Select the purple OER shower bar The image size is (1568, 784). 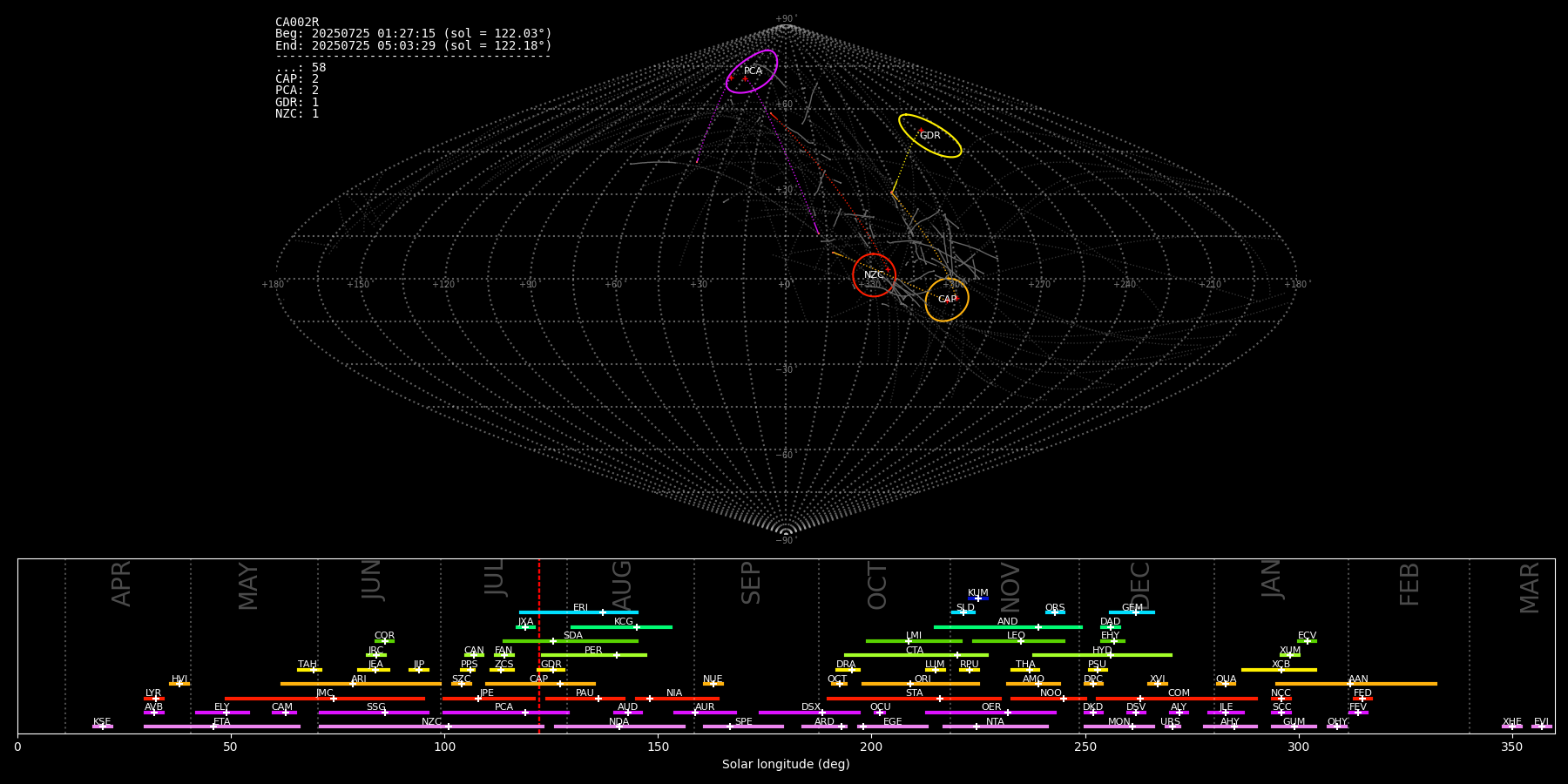tap(990, 713)
